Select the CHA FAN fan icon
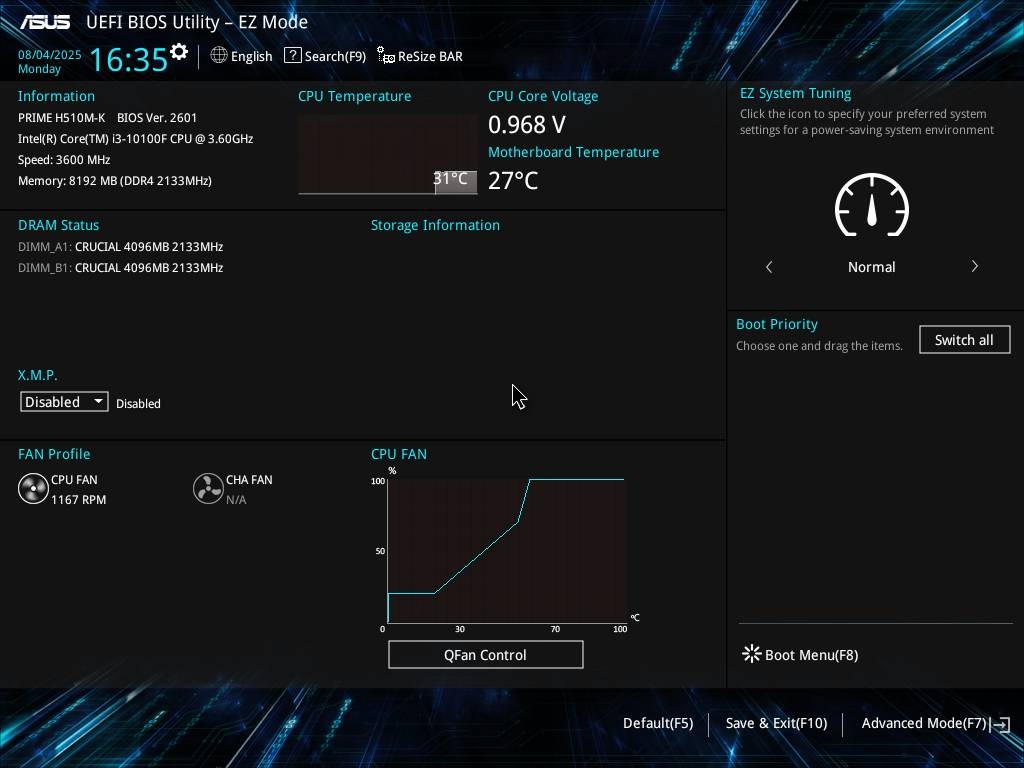This screenshot has height=768, width=1024. pos(208,489)
